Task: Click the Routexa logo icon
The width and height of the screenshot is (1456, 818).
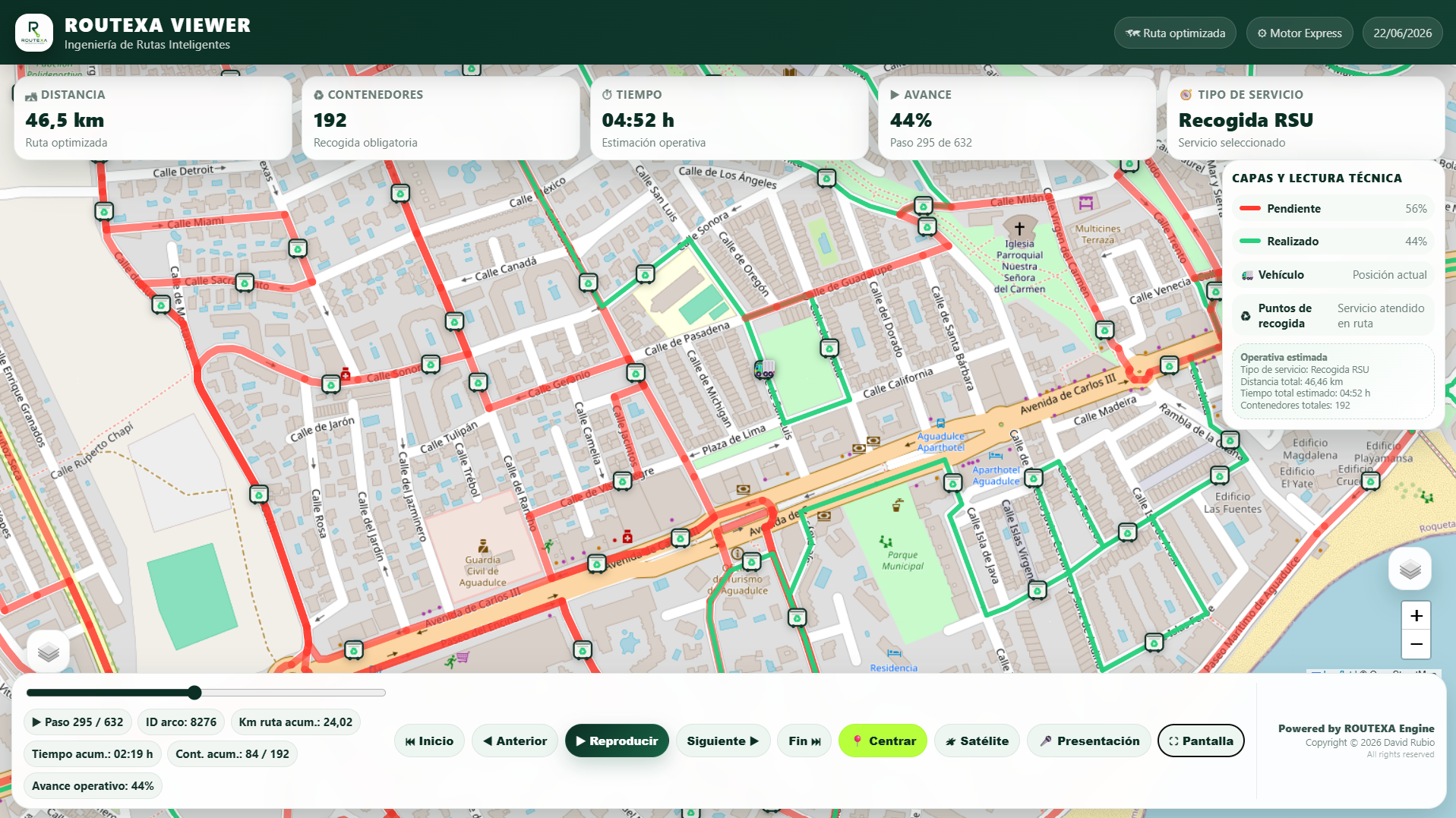Action: pyautogui.click(x=34, y=33)
